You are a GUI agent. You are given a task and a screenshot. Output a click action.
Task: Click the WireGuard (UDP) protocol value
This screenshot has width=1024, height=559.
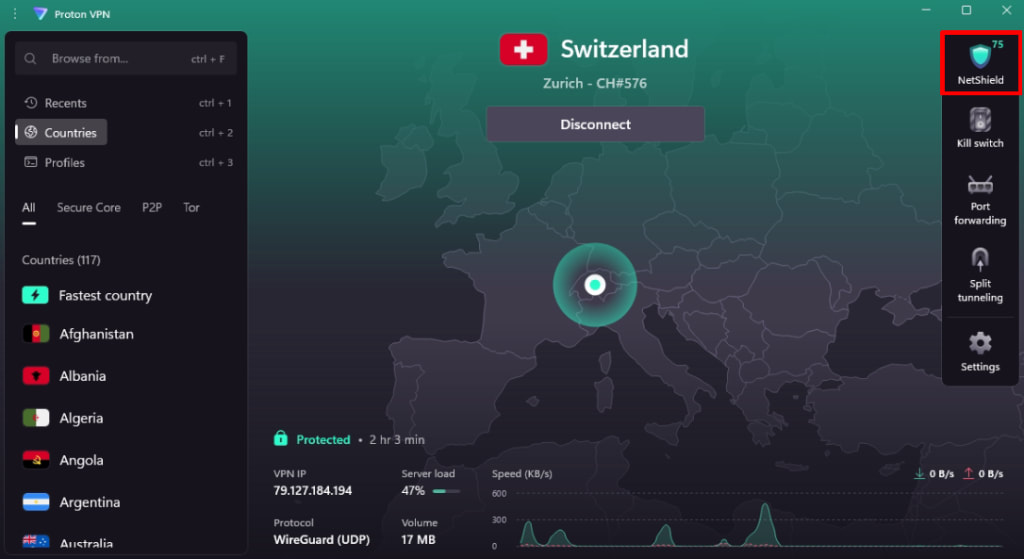pos(321,539)
